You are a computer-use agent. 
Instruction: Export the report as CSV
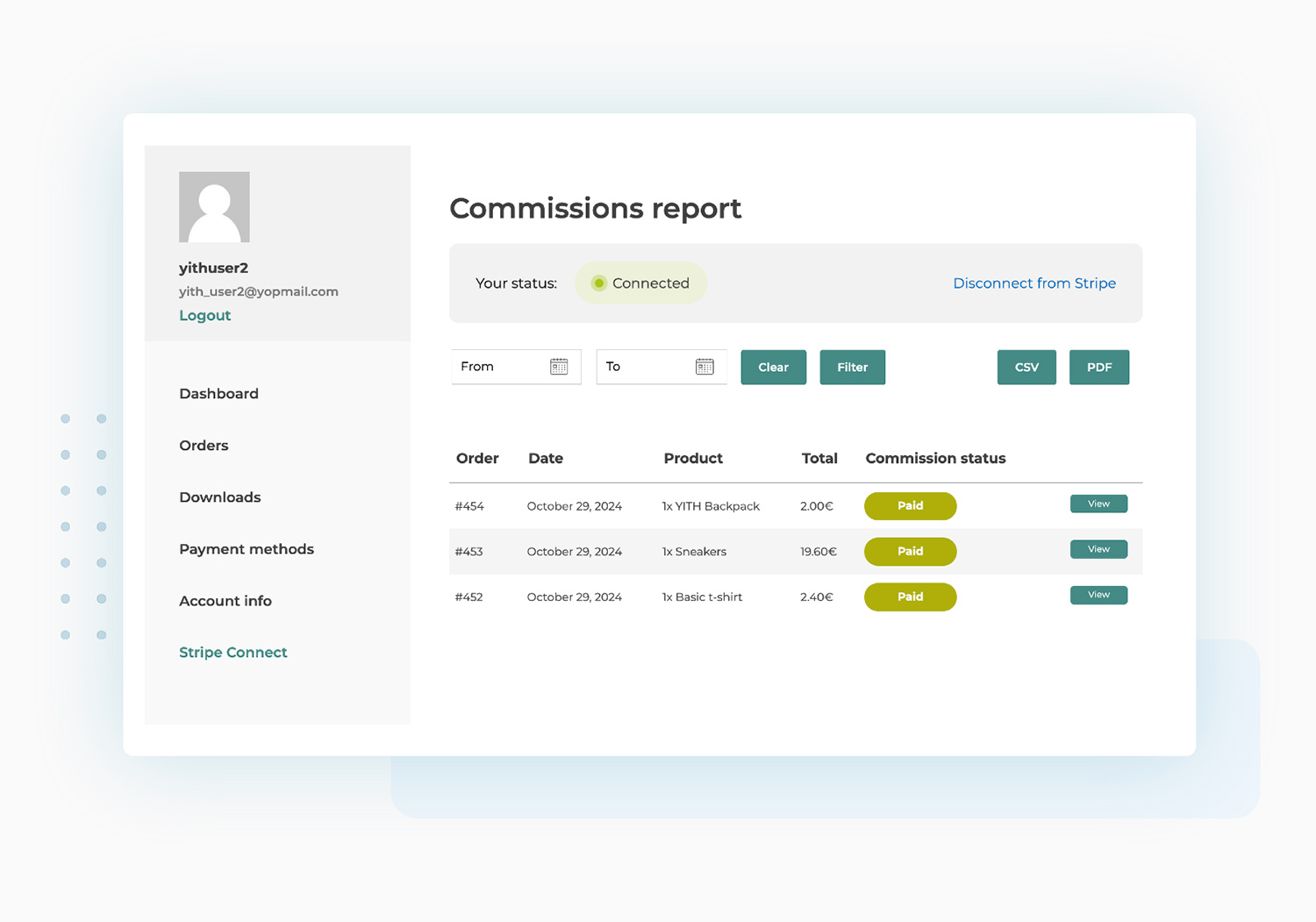pos(1026,367)
